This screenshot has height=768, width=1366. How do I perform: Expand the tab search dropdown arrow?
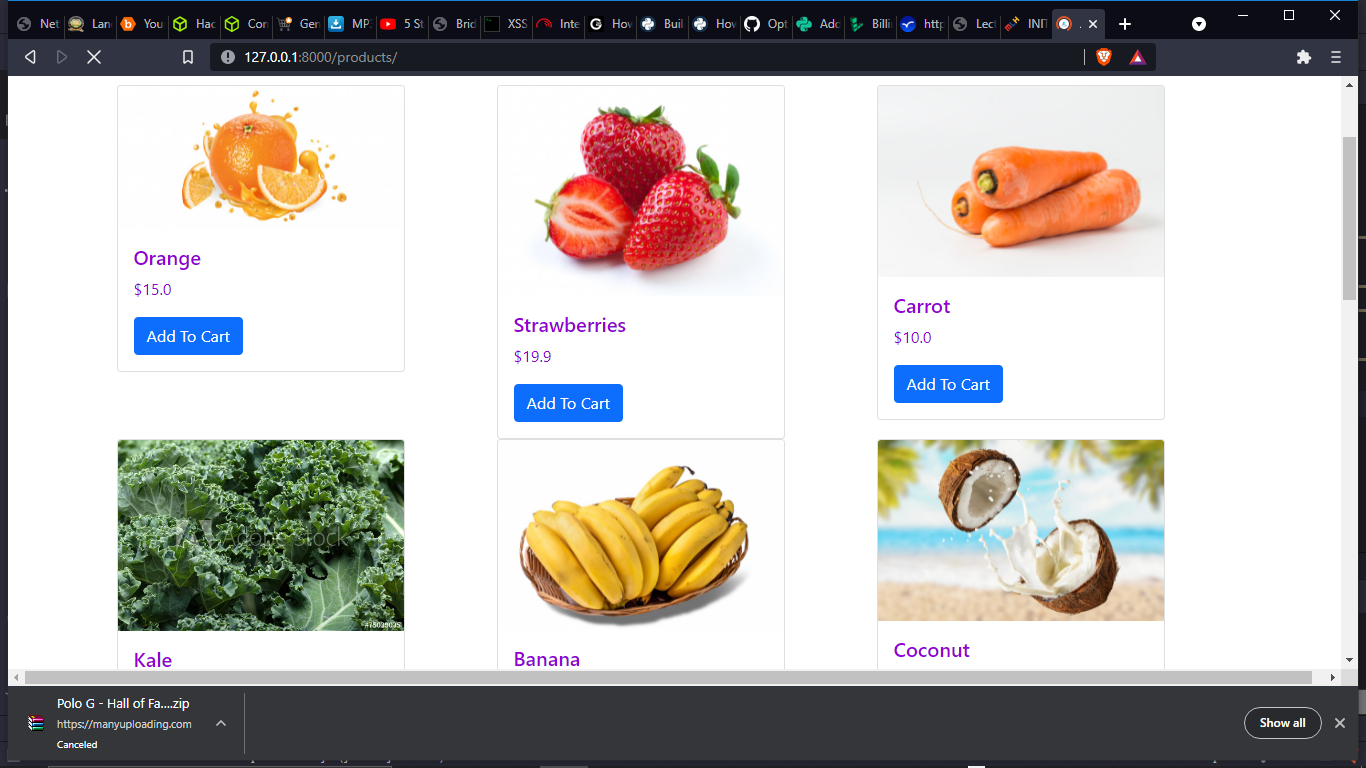pos(1199,24)
